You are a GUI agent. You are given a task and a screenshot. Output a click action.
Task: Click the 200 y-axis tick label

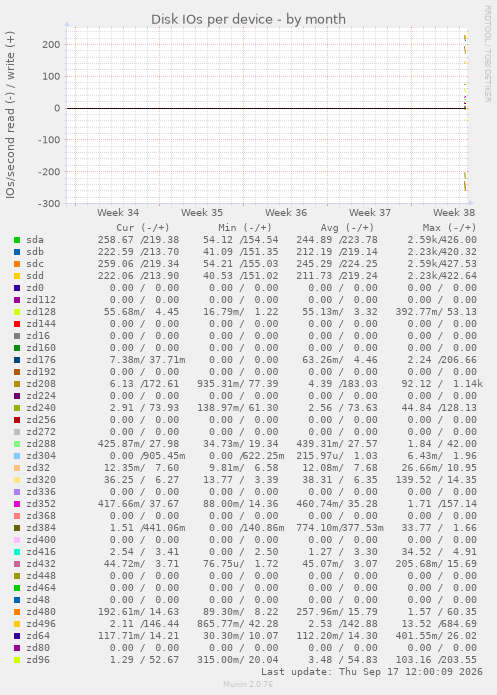point(51,45)
